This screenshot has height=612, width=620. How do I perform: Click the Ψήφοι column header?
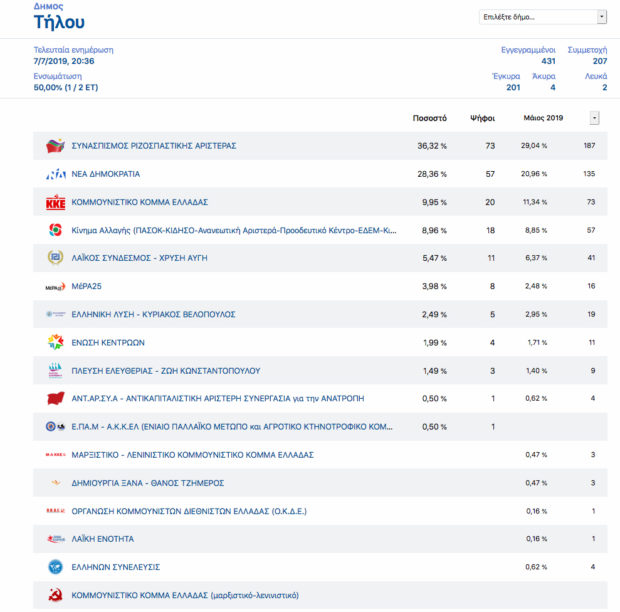[482, 118]
